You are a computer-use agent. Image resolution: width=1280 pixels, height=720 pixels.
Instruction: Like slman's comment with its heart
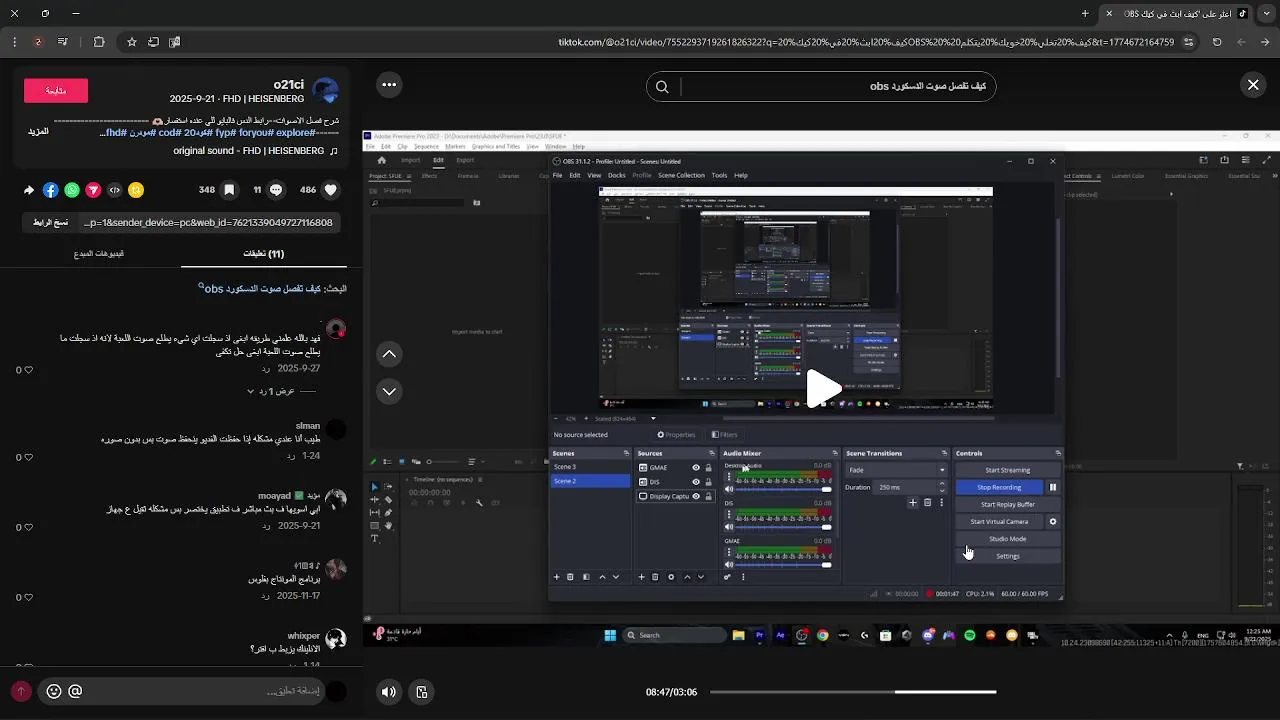tap(28, 457)
